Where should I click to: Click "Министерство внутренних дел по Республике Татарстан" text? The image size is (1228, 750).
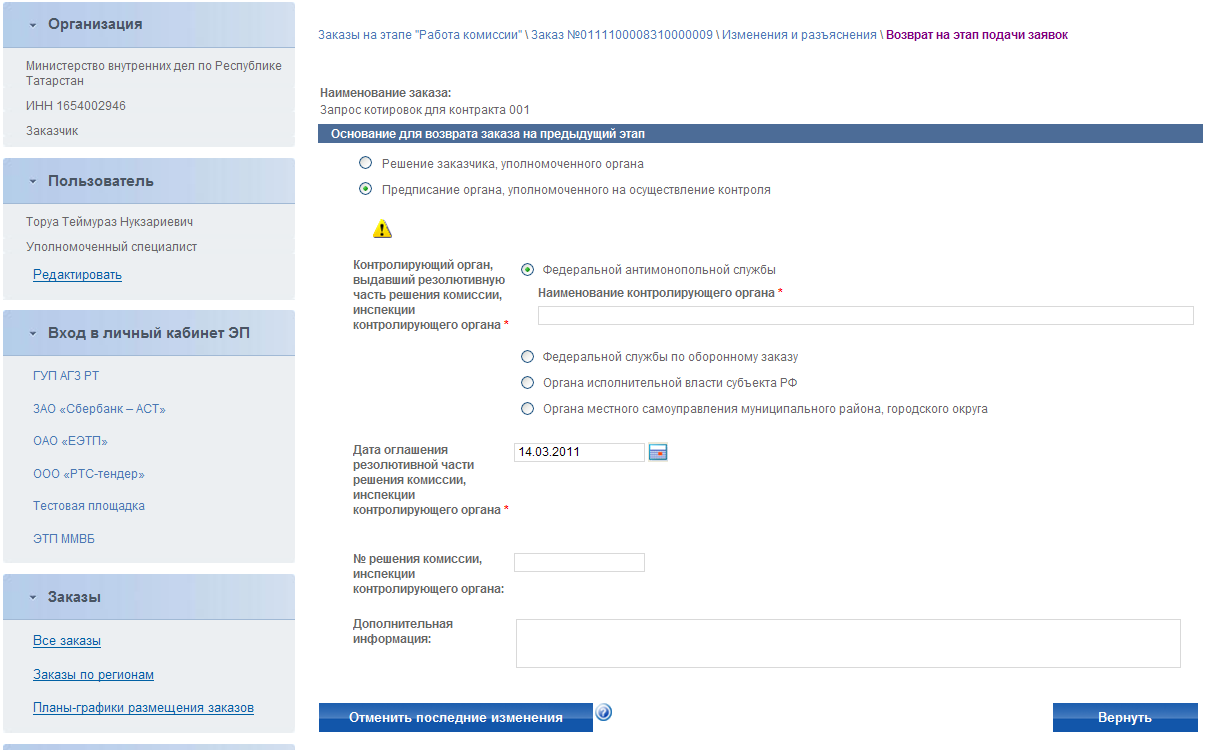[x=154, y=73]
